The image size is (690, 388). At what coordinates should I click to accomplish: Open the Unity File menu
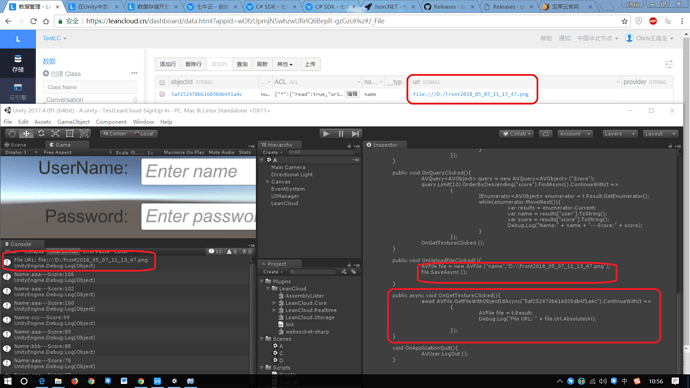[8, 122]
